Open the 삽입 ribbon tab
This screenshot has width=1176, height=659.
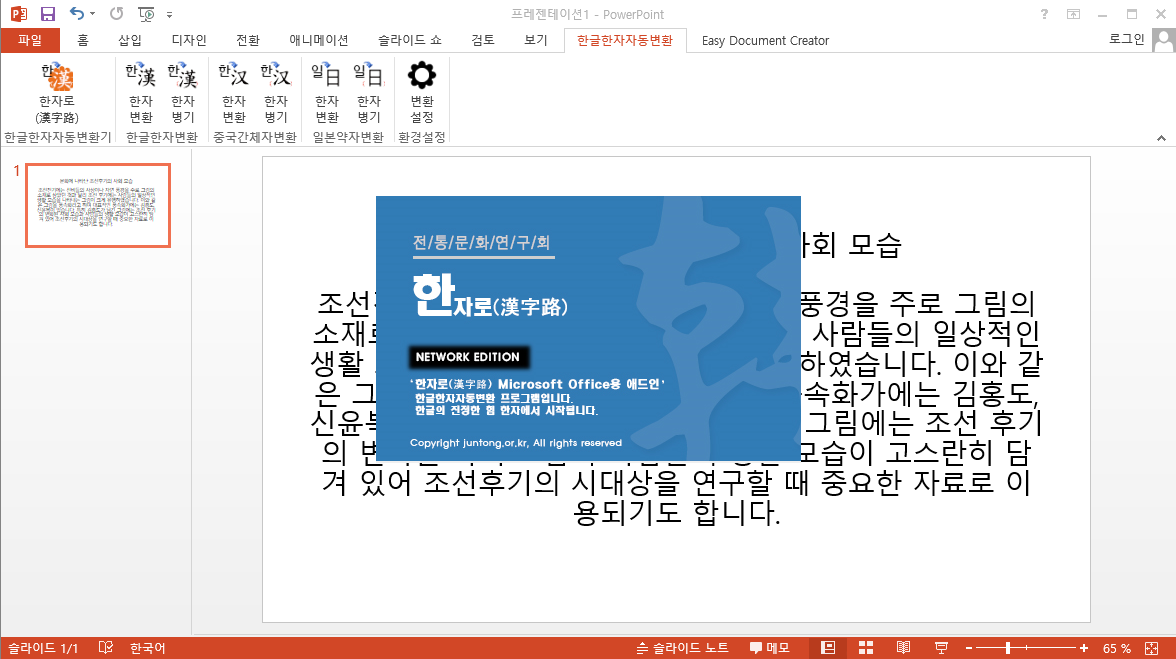pyautogui.click(x=130, y=41)
